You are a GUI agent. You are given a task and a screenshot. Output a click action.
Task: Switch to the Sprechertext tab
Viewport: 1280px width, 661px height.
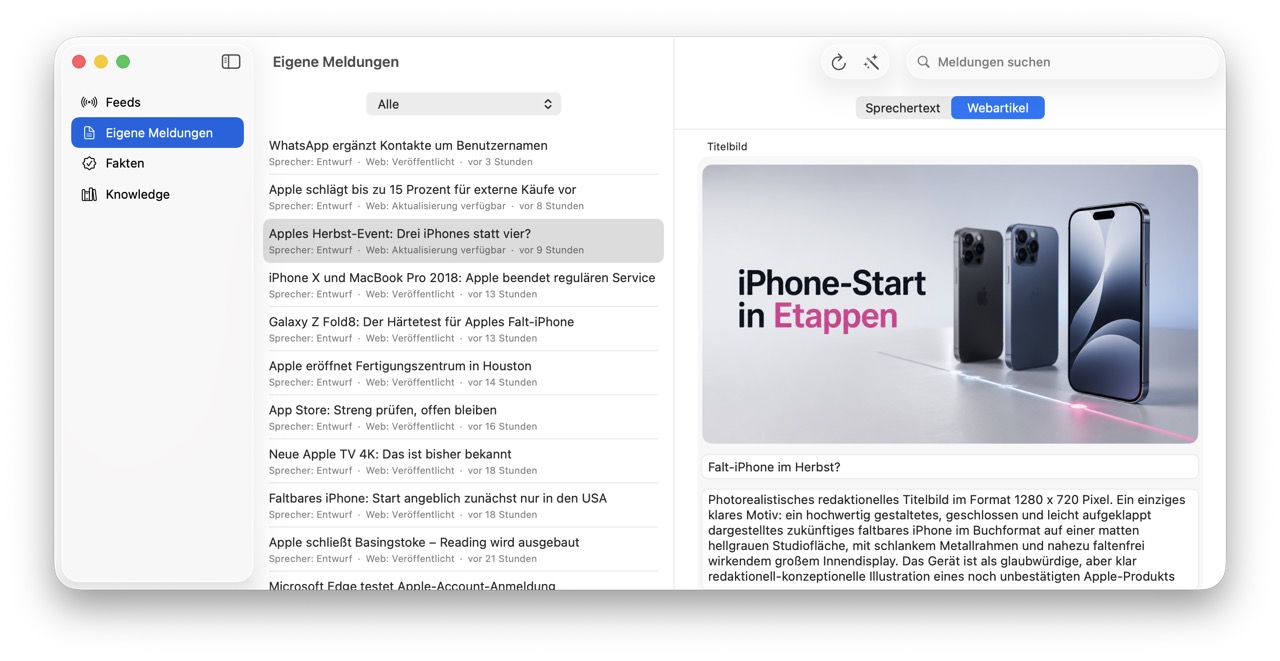click(903, 108)
